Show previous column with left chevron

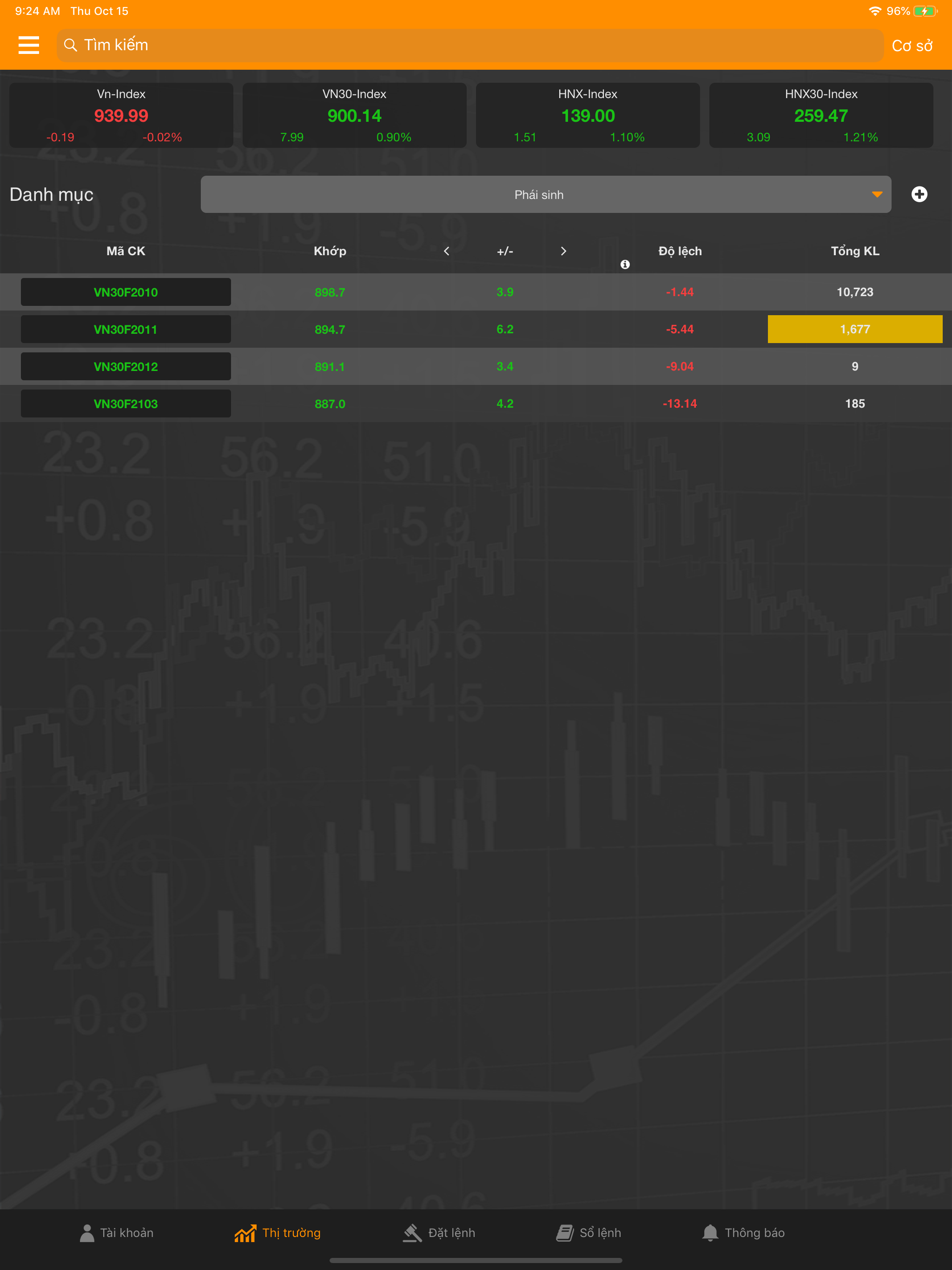tap(446, 251)
